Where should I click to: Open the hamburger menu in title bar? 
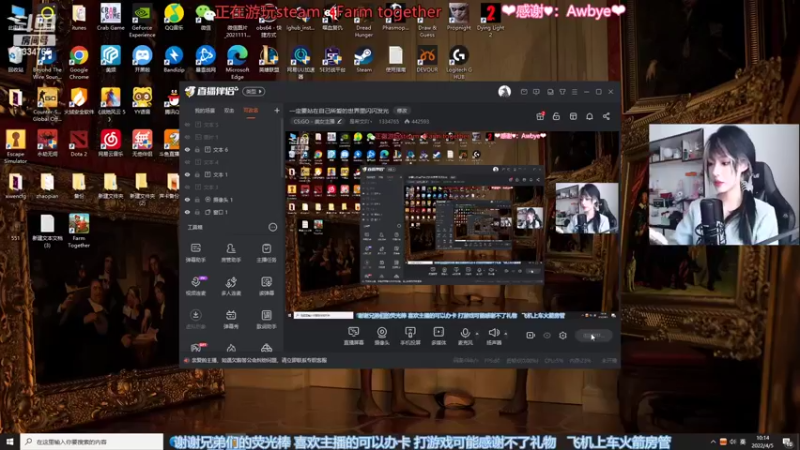coord(574,92)
